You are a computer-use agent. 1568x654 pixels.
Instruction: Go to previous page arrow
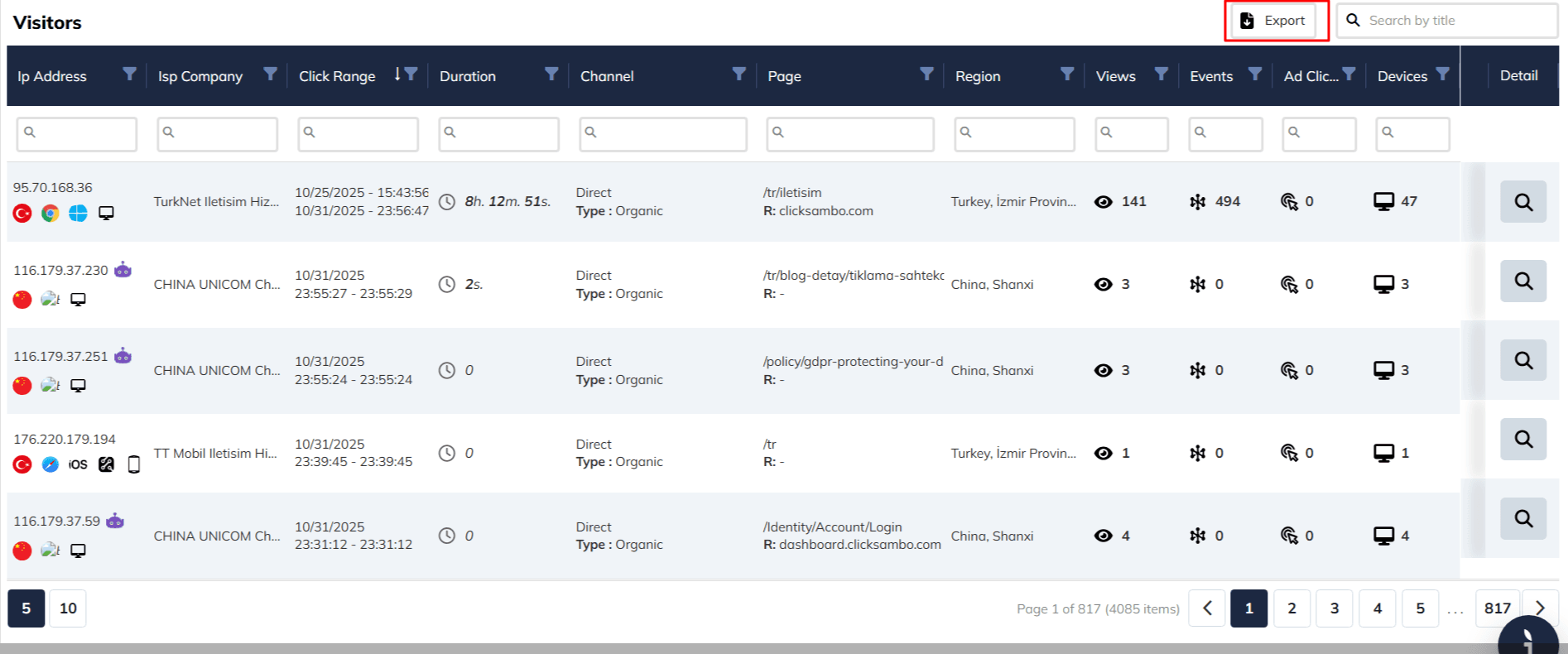coord(1207,608)
